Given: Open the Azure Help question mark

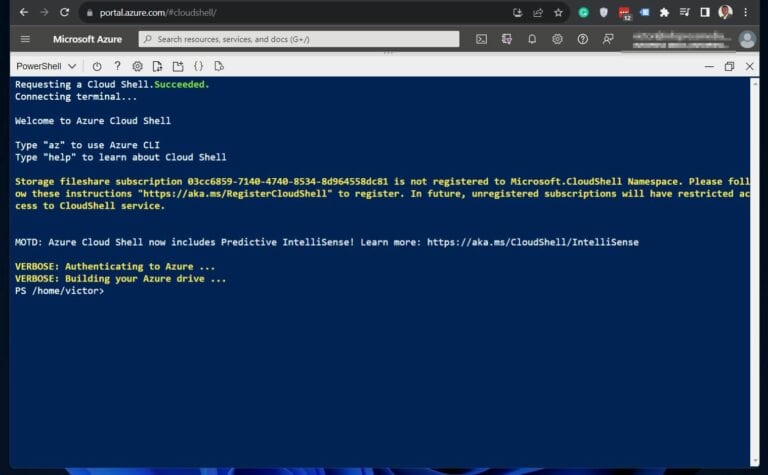Looking at the screenshot, I should coord(582,39).
